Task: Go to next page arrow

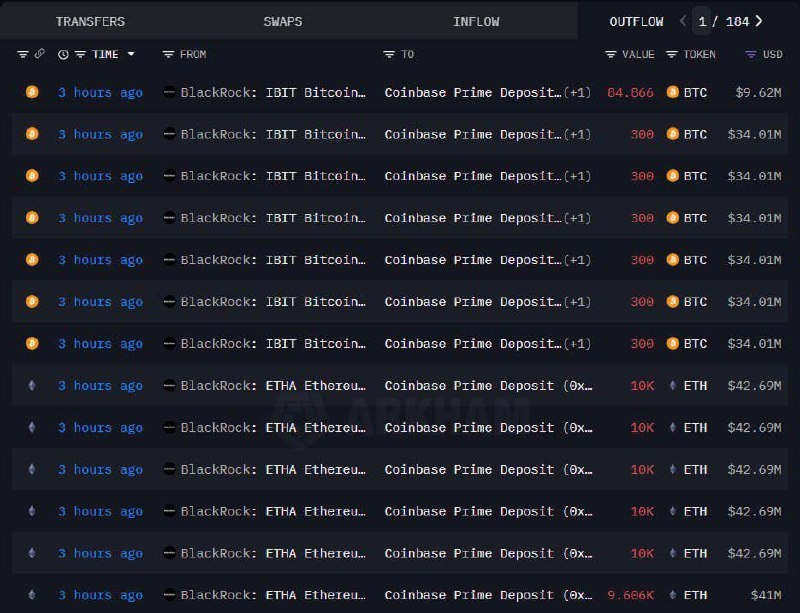Action: 759,21
